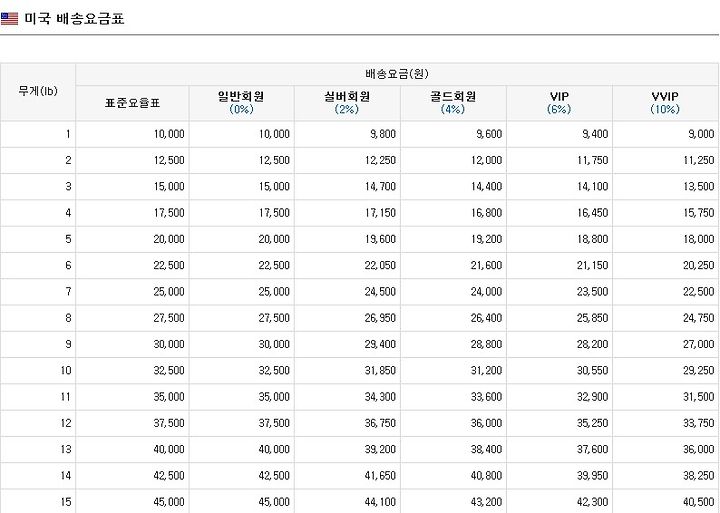Click the 11,750 VIP rate
This screenshot has width=720, height=513.
pos(592,160)
